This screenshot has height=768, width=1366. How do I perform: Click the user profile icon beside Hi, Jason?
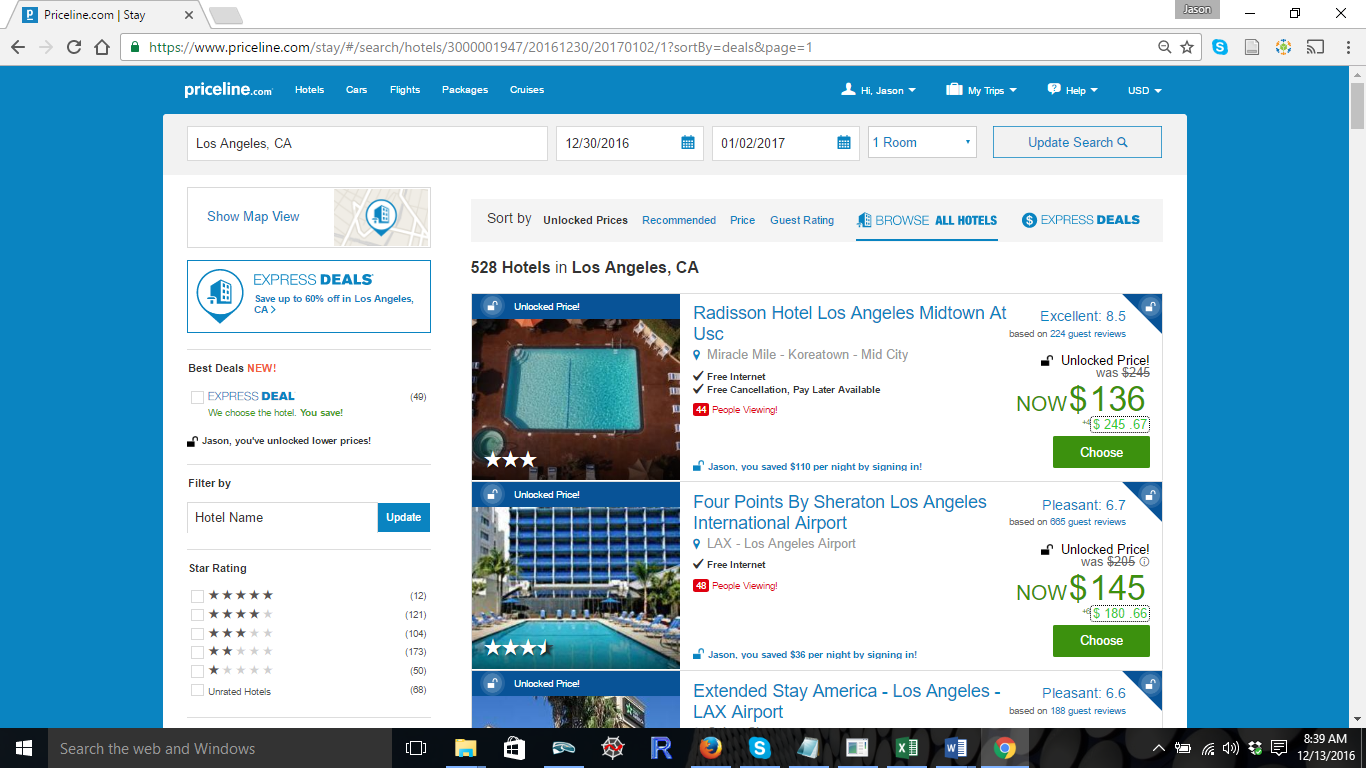[849, 89]
